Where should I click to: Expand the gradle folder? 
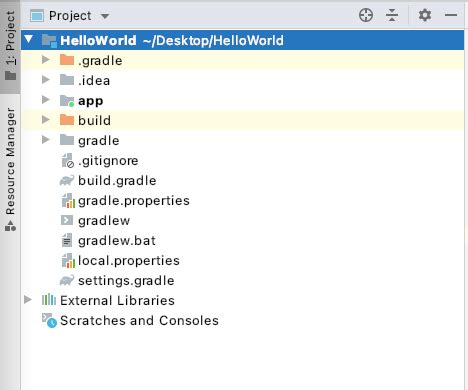pos(46,140)
